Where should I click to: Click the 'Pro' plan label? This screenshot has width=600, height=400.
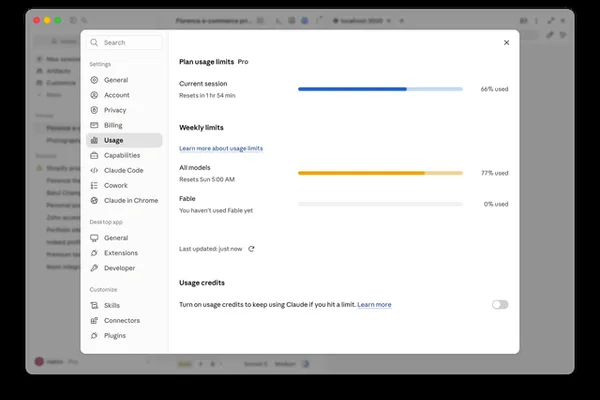point(243,62)
